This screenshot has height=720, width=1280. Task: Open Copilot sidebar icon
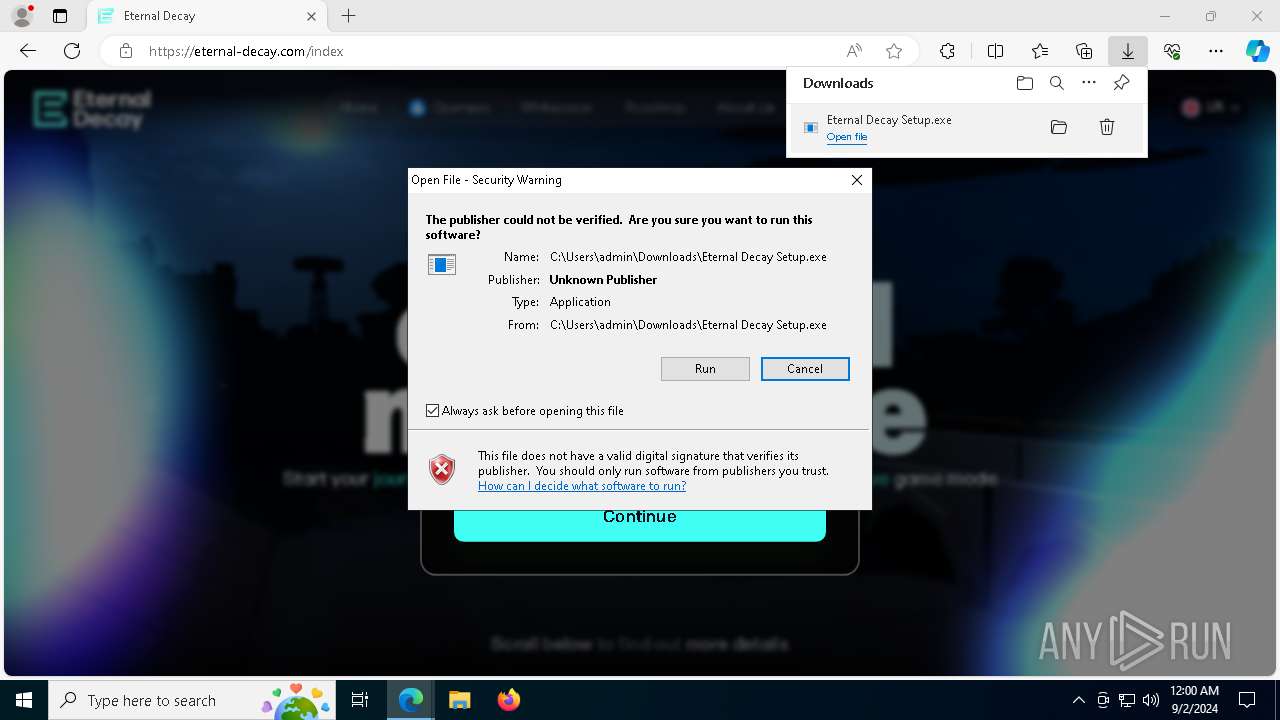tap(1258, 51)
